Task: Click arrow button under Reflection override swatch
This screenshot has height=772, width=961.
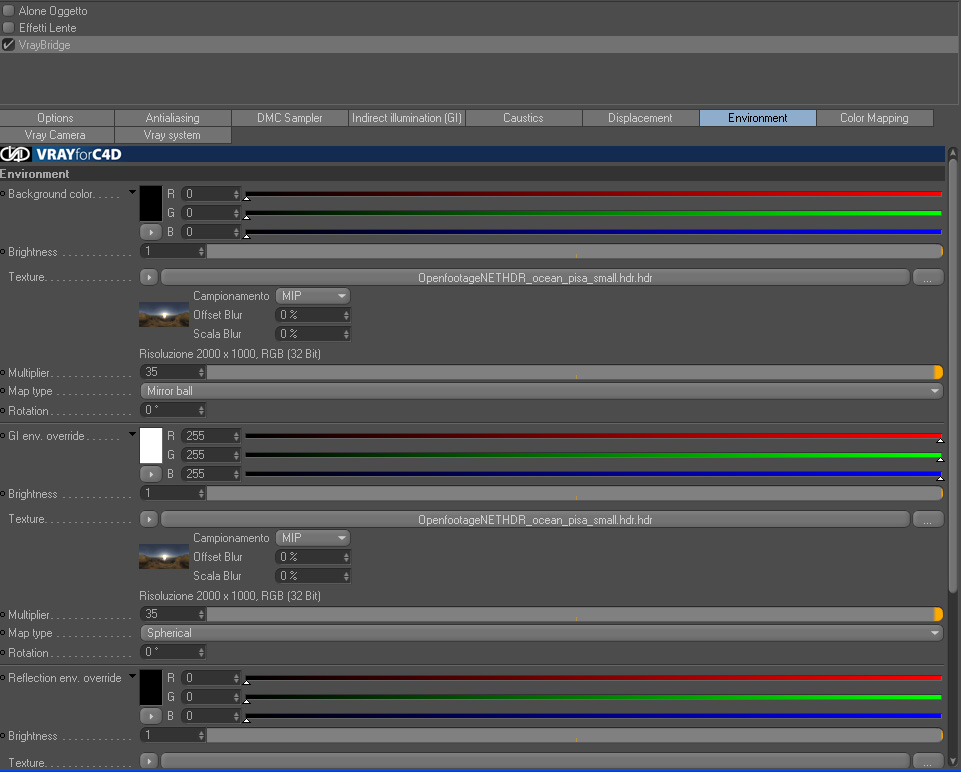Action: (151, 716)
